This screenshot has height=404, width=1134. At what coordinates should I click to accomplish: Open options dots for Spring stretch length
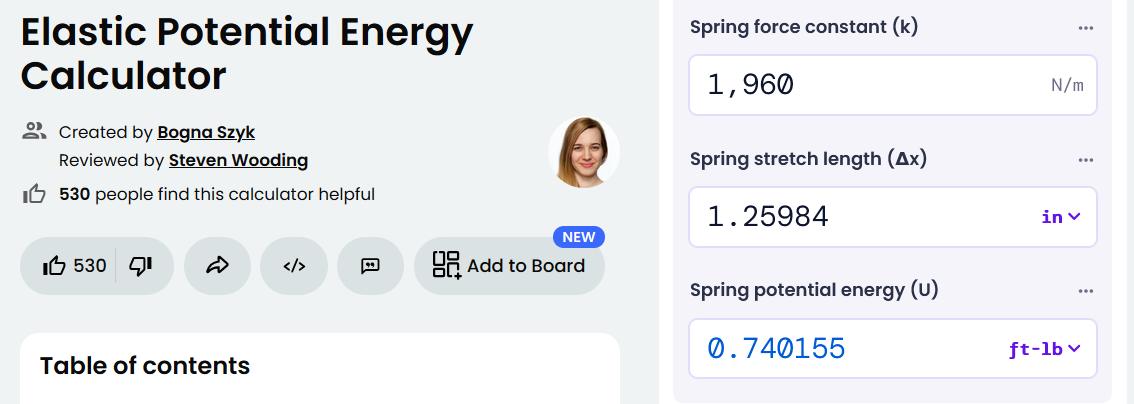pyautogui.click(x=1086, y=160)
